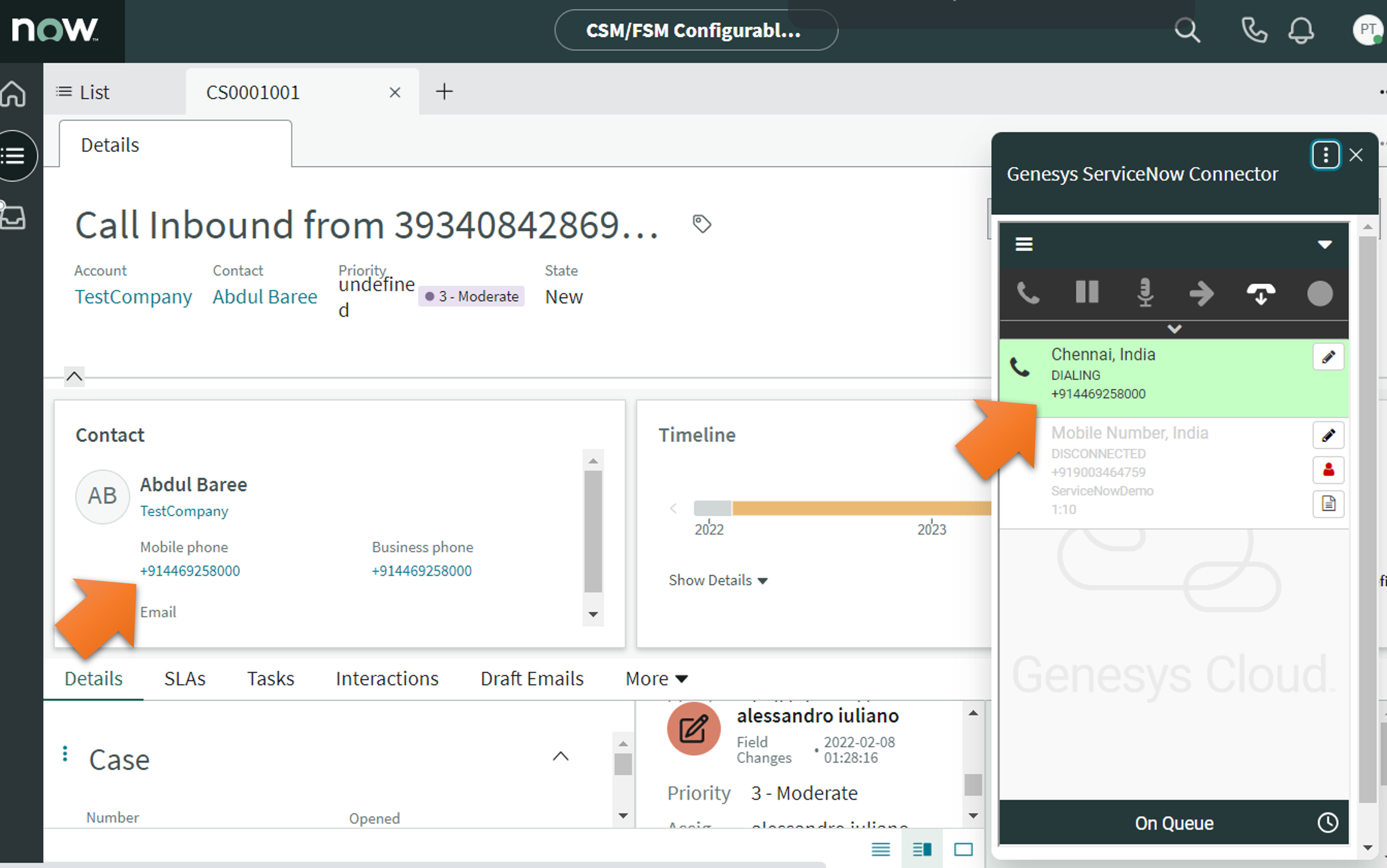Mute the call with microphone icon

[x=1145, y=293]
